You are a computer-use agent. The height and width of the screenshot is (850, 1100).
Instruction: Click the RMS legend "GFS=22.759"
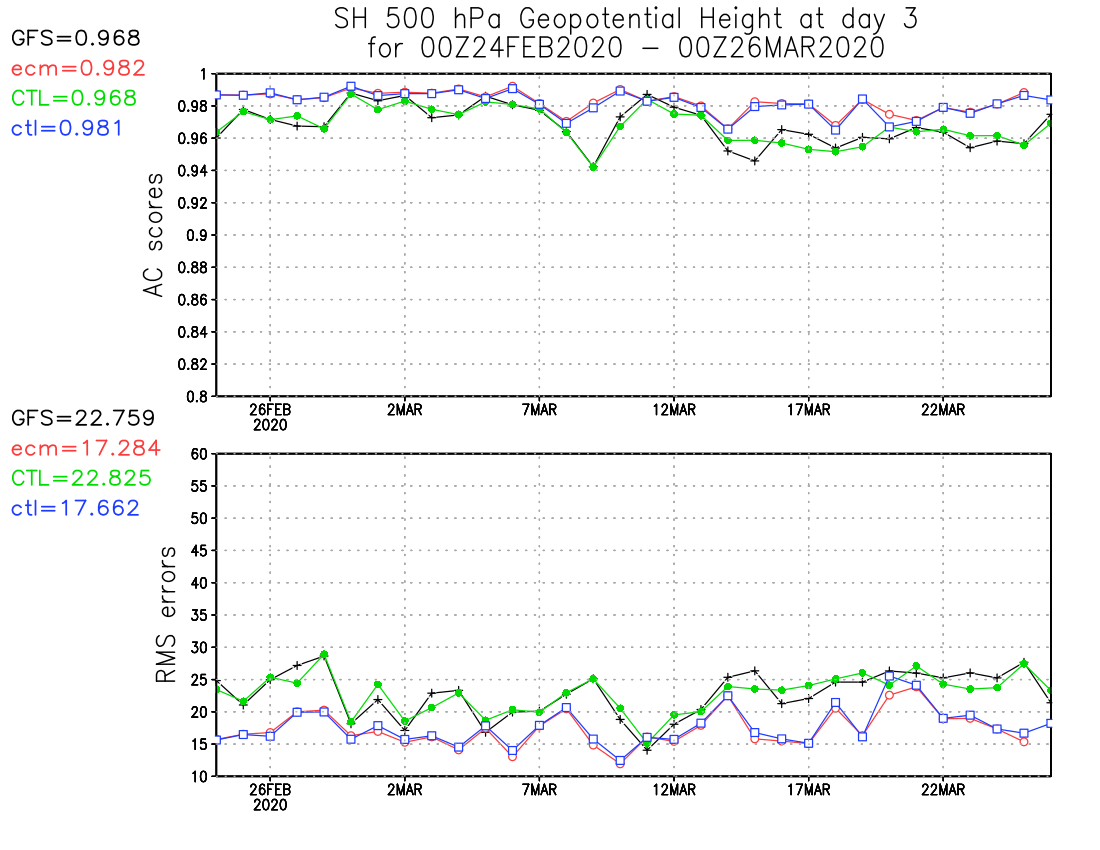click(83, 418)
